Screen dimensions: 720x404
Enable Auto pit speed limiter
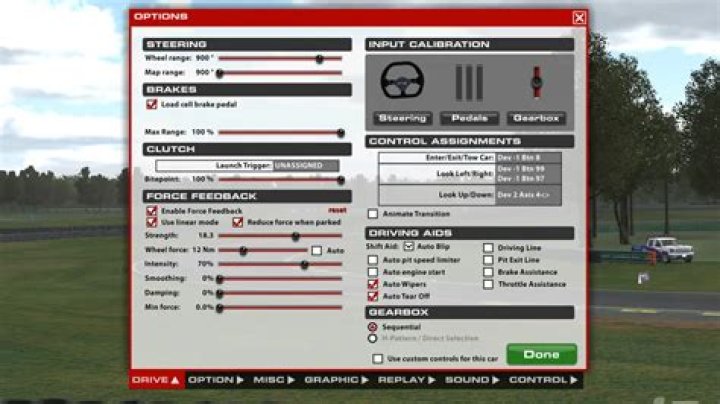[x=373, y=260]
